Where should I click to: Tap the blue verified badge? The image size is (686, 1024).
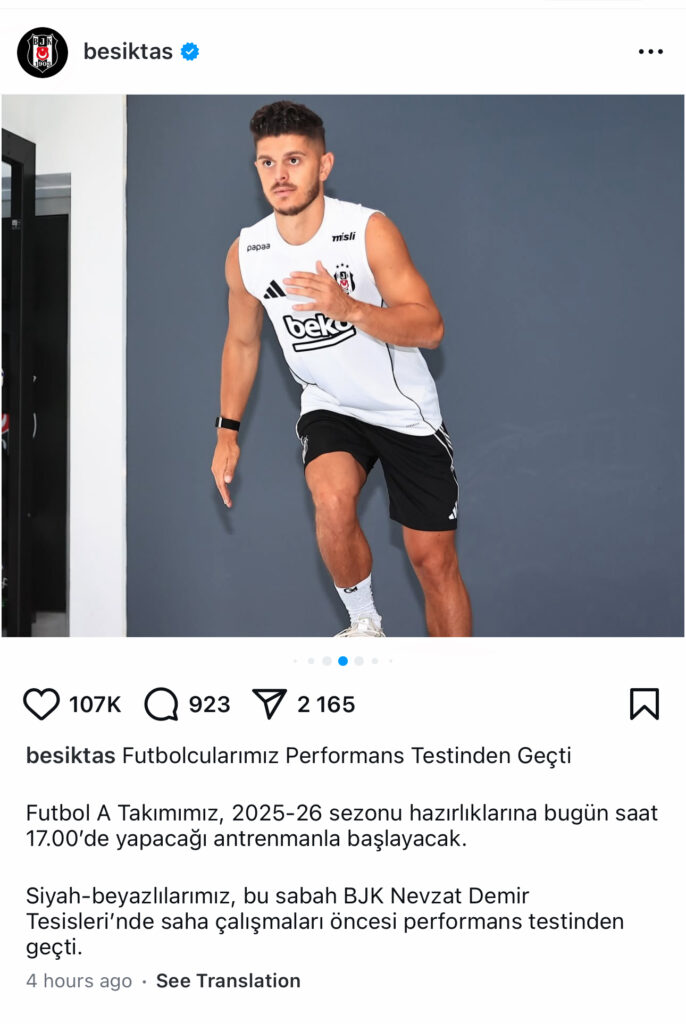(190, 52)
